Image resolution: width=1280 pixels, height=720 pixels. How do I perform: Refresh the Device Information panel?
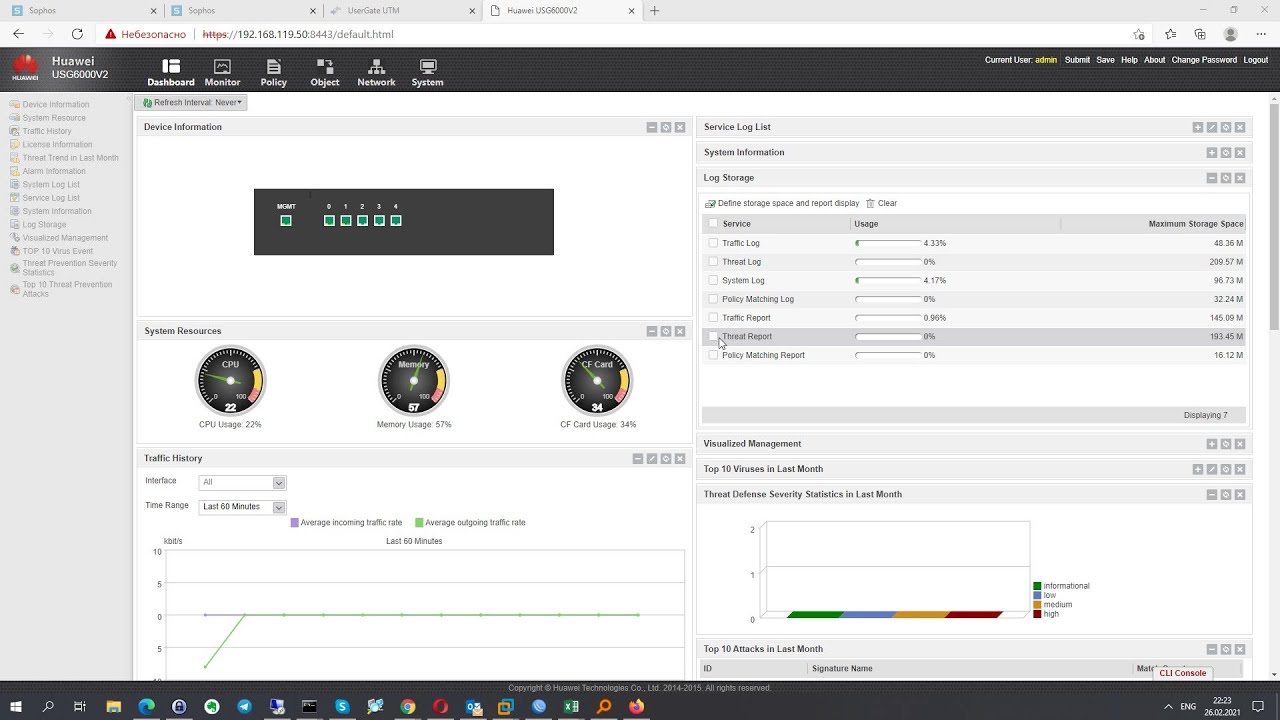point(666,128)
